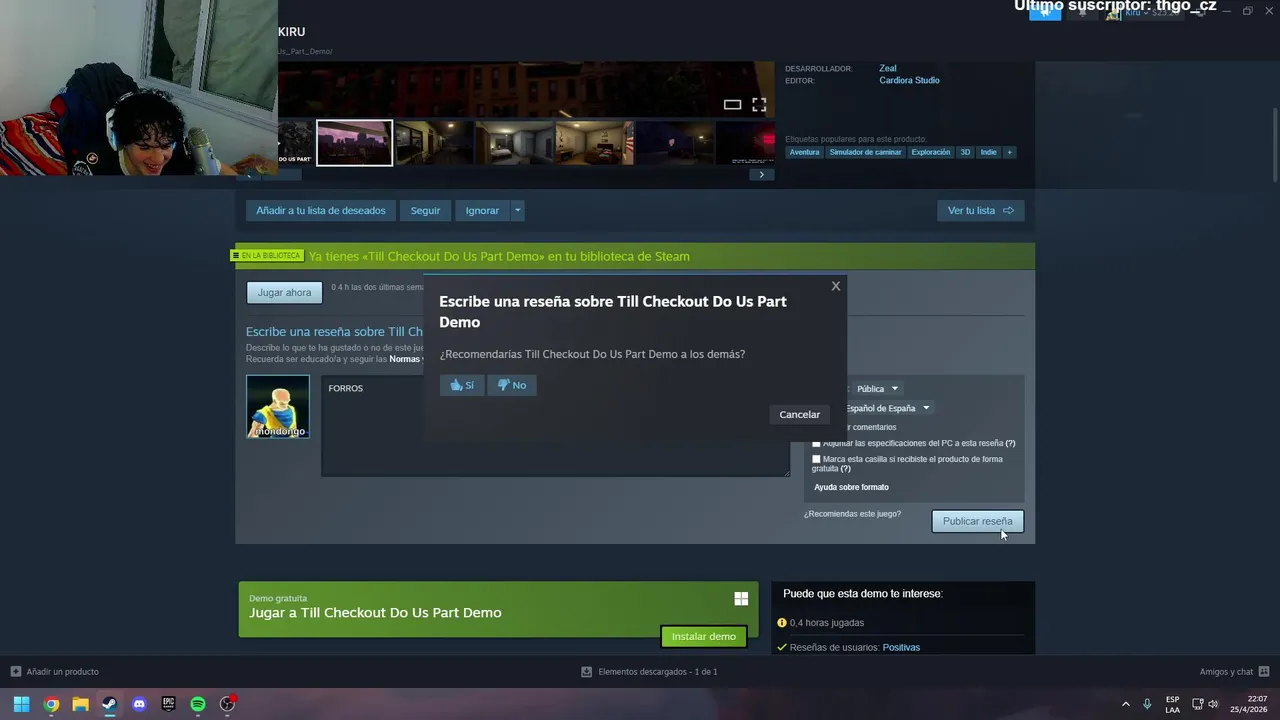Click the Steam page vertical scrollbar
This screenshot has height=720, width=1280.
1274,145
